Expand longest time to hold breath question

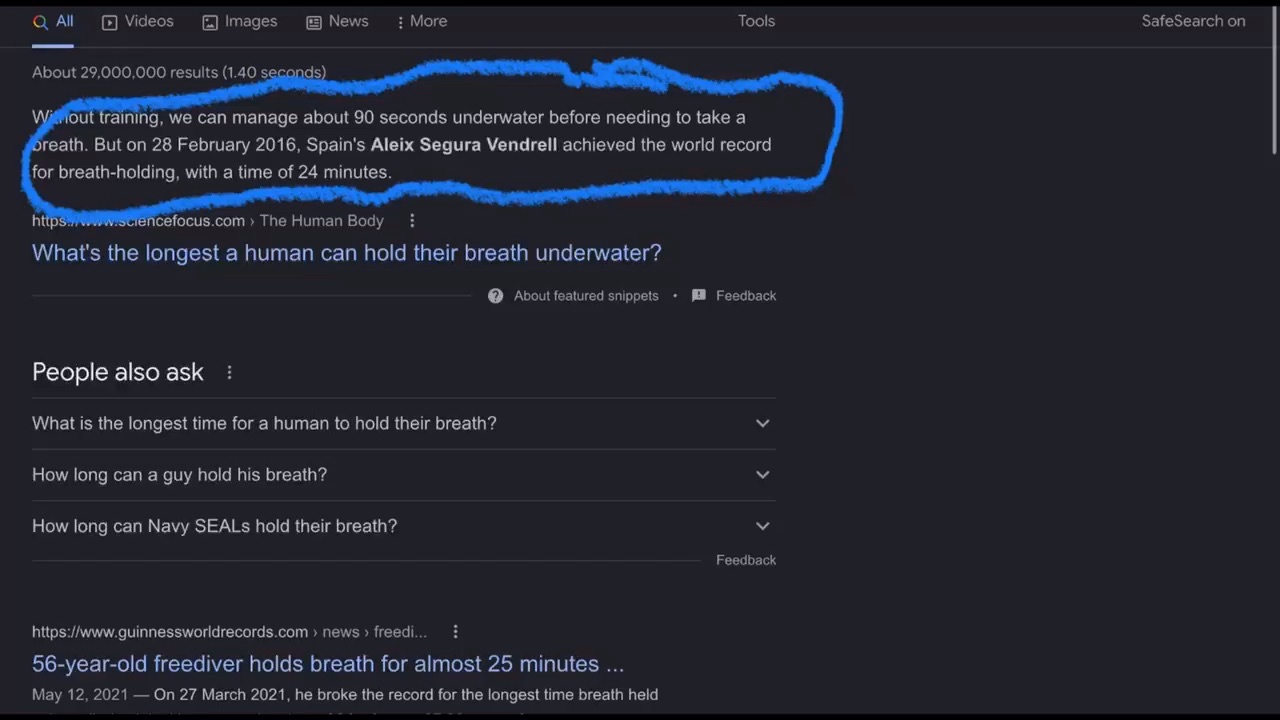coord(404,423)
